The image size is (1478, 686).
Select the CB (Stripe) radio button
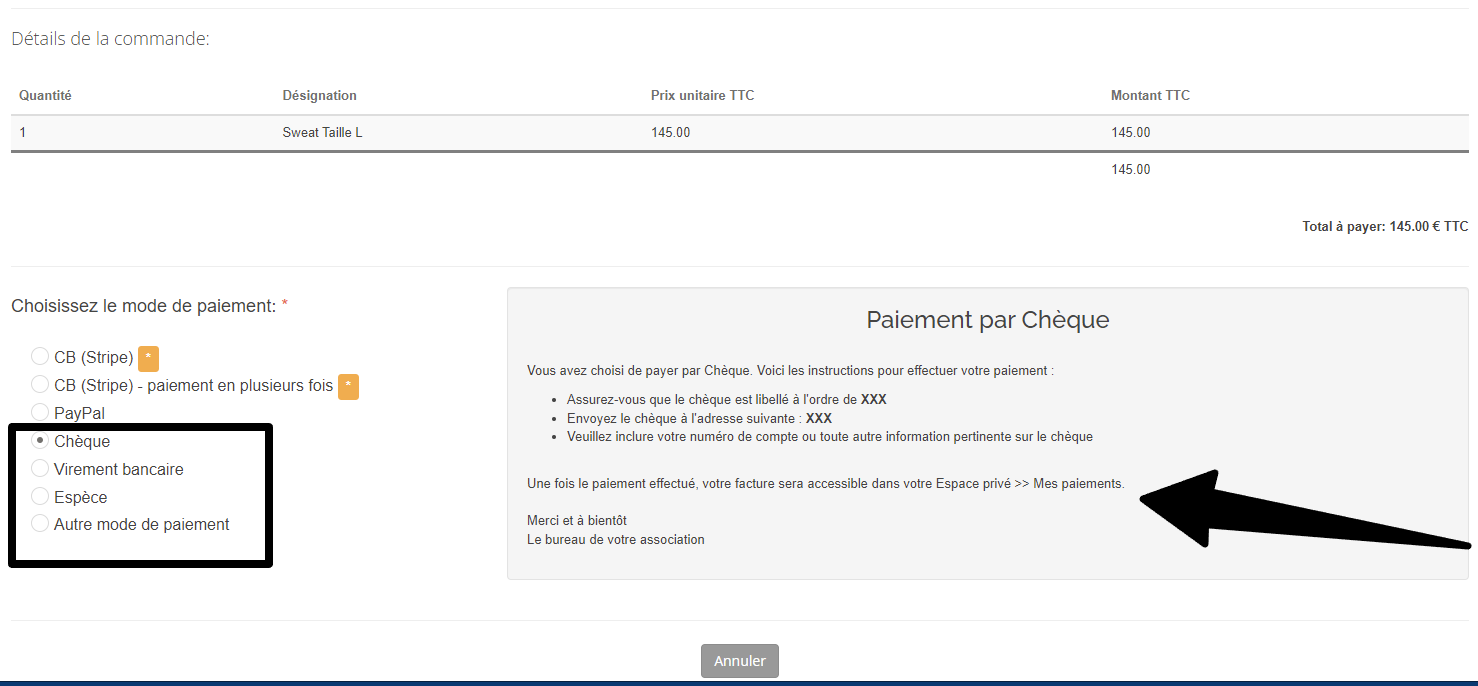(40, 357)
